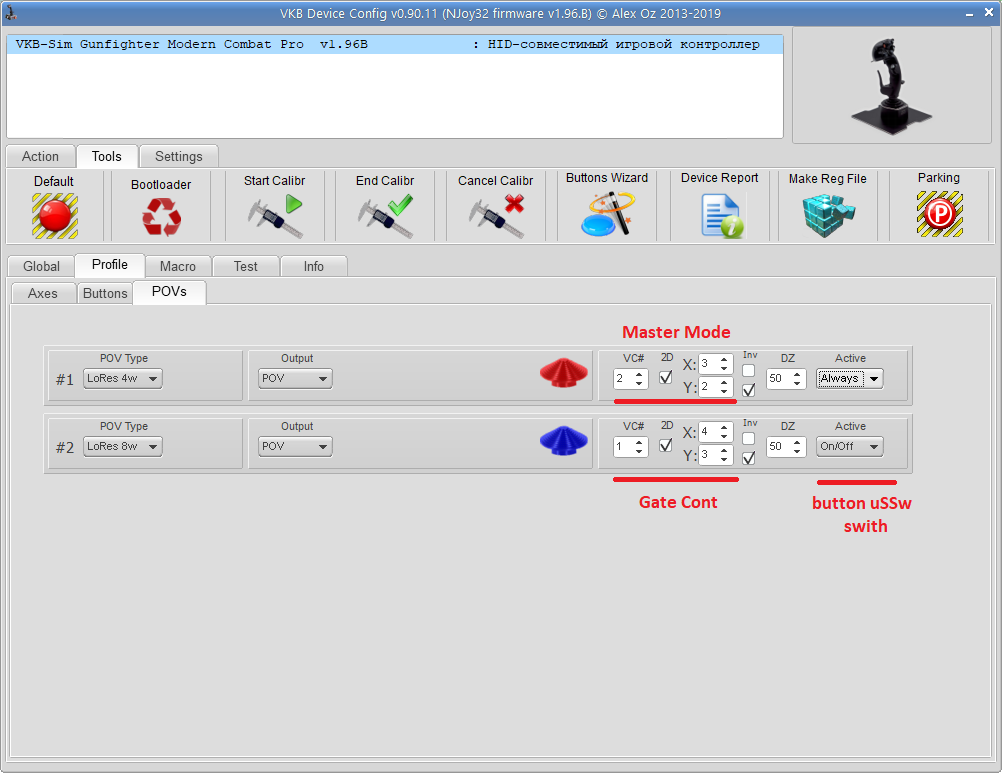Open POV Type dropdown showing LoRes 4w
This screenshot has height=773, width=1002.
pyautogui.click(x=123, y=379)
